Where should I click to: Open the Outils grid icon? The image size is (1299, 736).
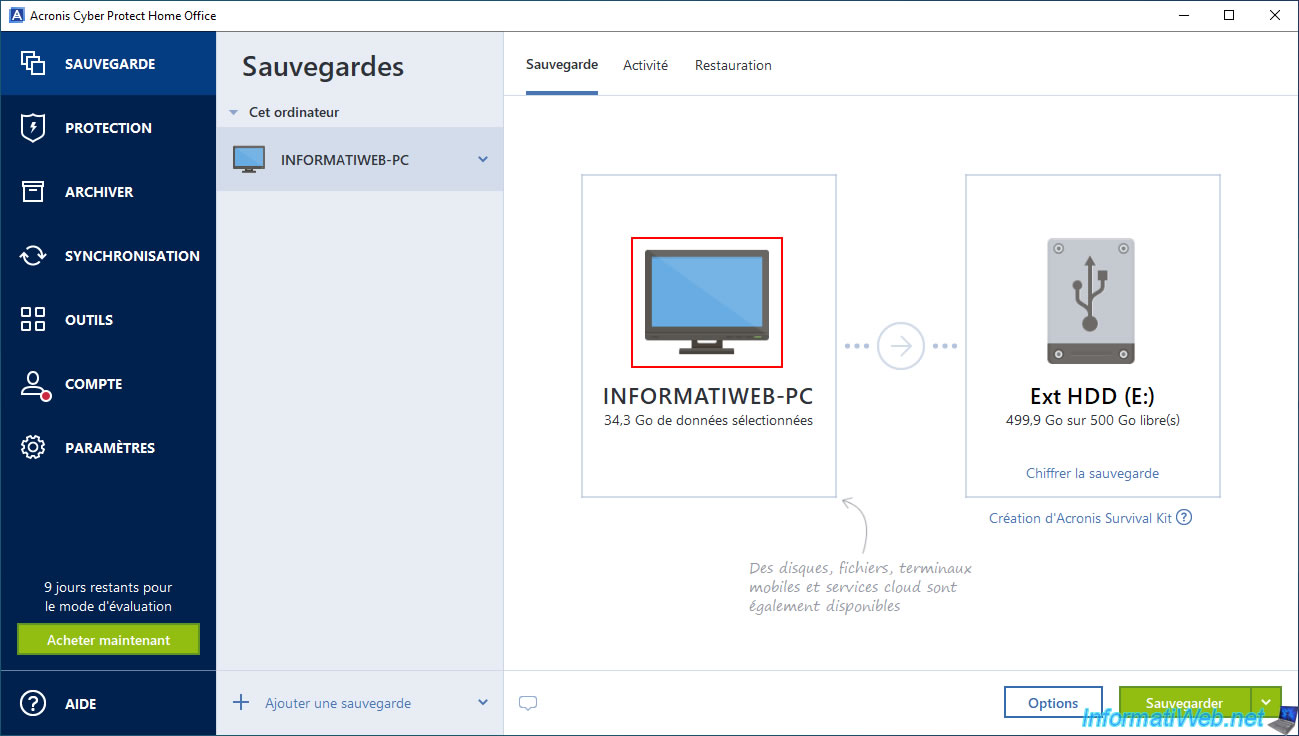pos(33,320)
